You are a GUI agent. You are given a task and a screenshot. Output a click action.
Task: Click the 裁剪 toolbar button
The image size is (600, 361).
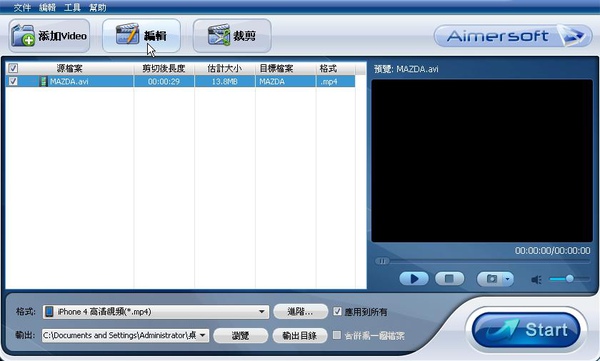(x=232, y=36)
